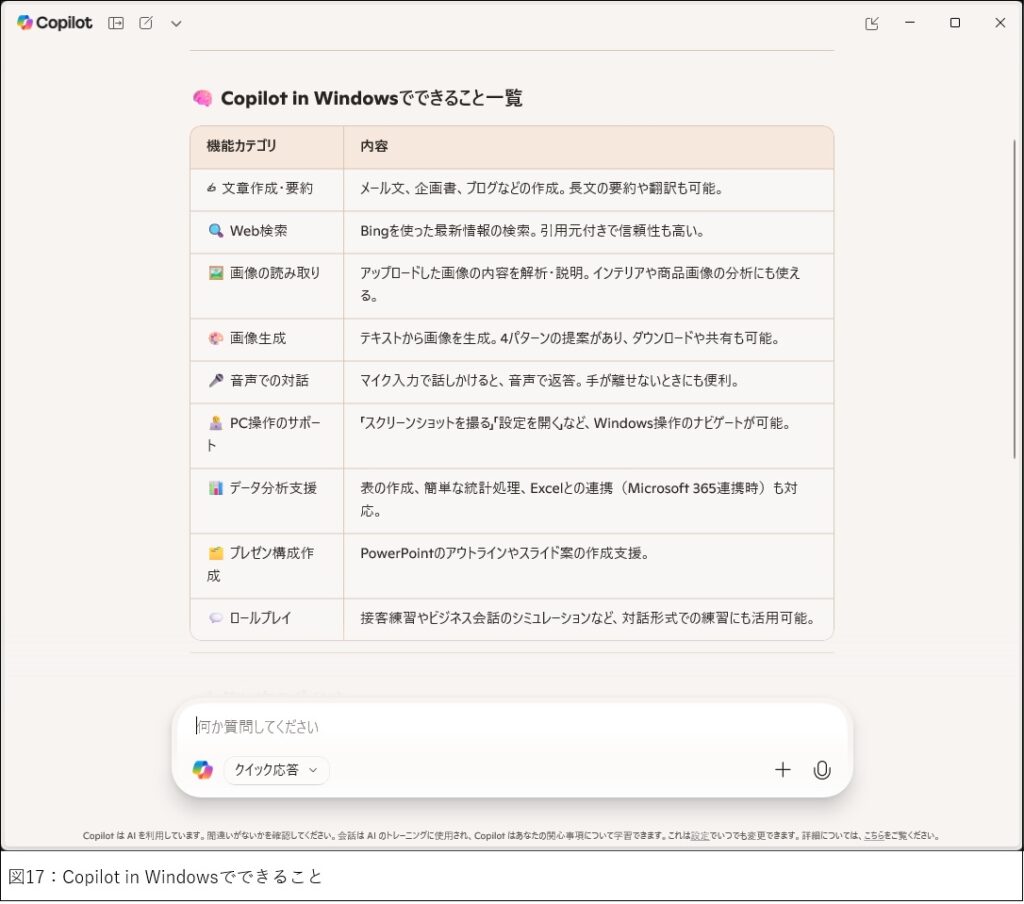
Task: Maximize the Copilot window
Action: [x=955, y=23]
